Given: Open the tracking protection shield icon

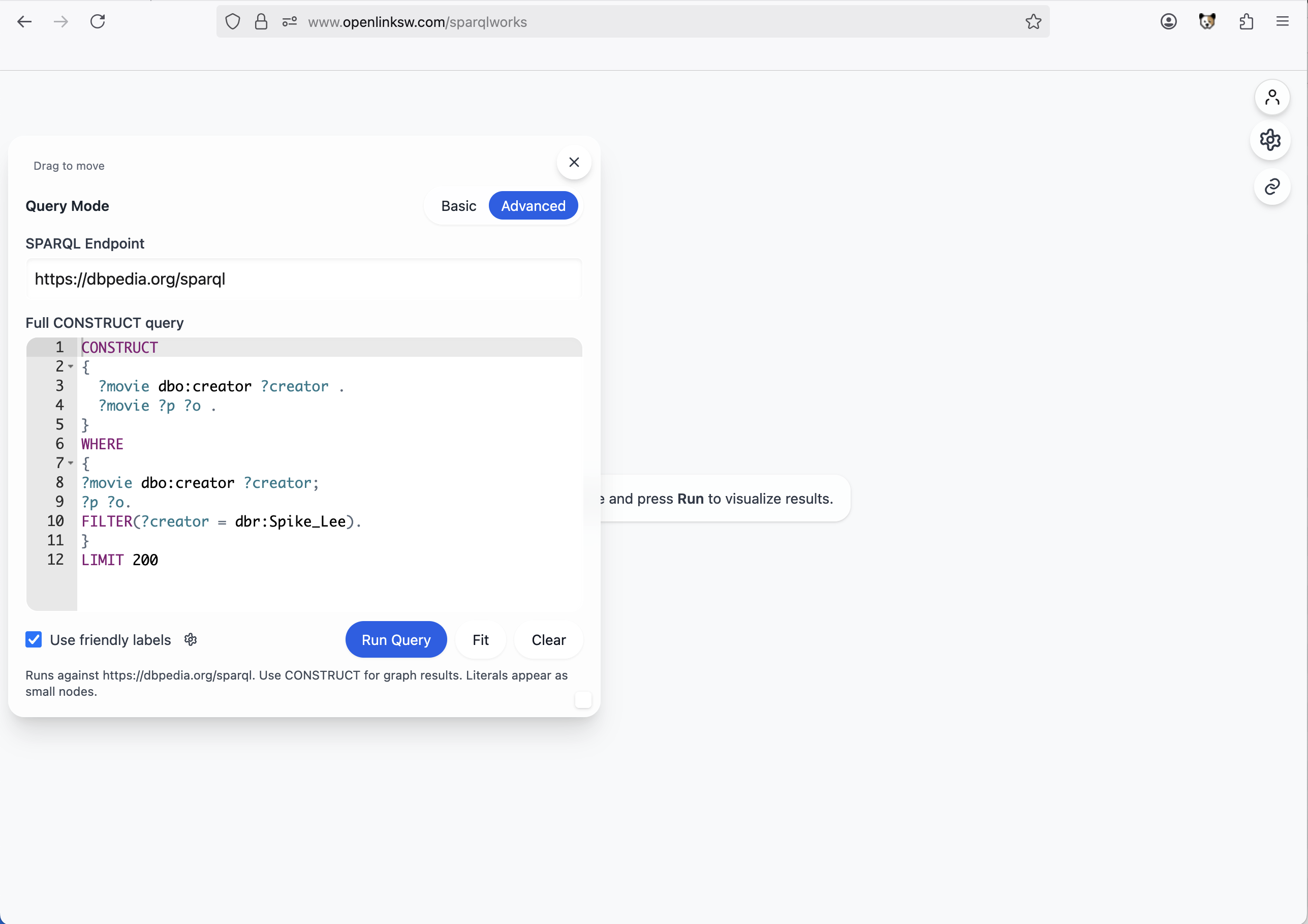Looking at the screenshot, I should pos(232,22).
